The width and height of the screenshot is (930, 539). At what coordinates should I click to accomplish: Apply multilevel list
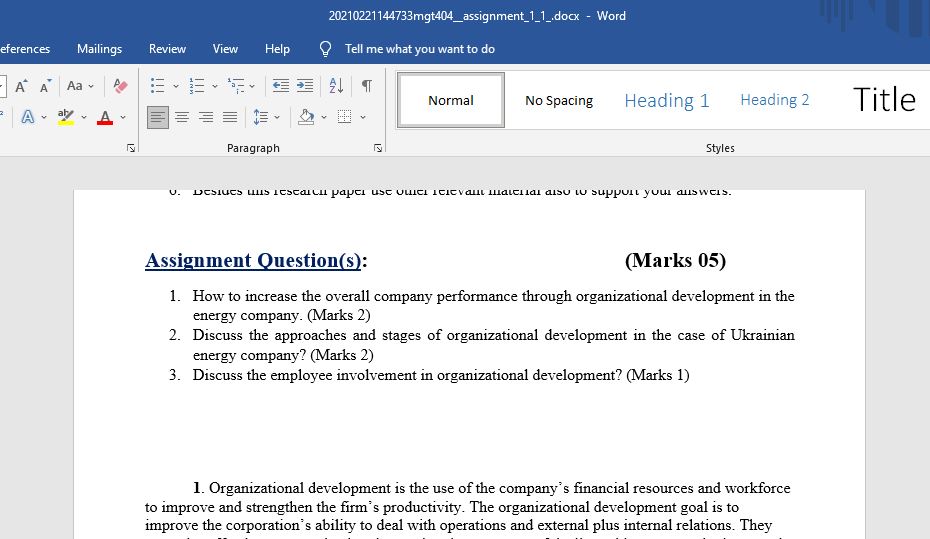235,86
